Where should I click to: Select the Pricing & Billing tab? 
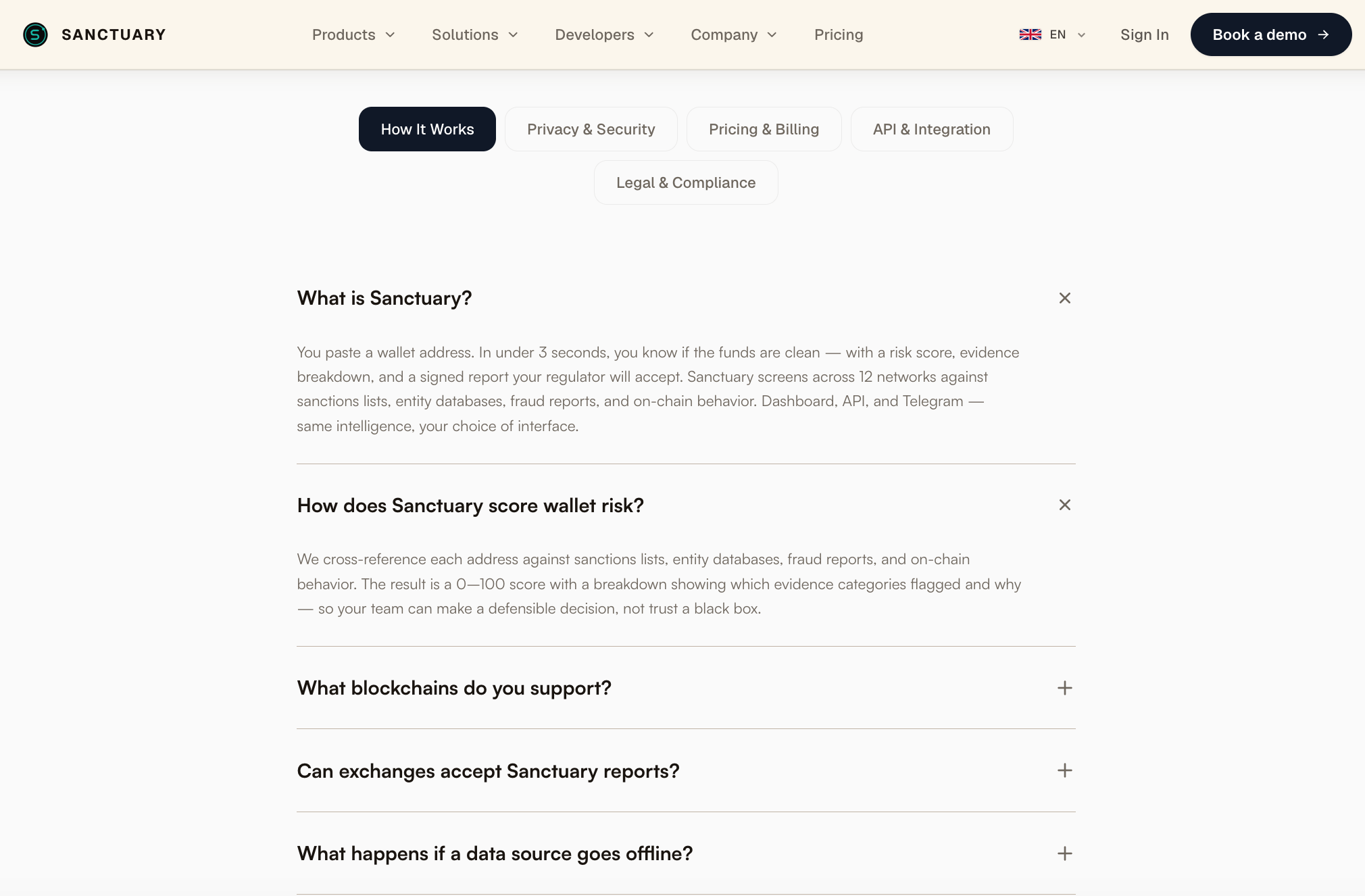click(764, 129)
